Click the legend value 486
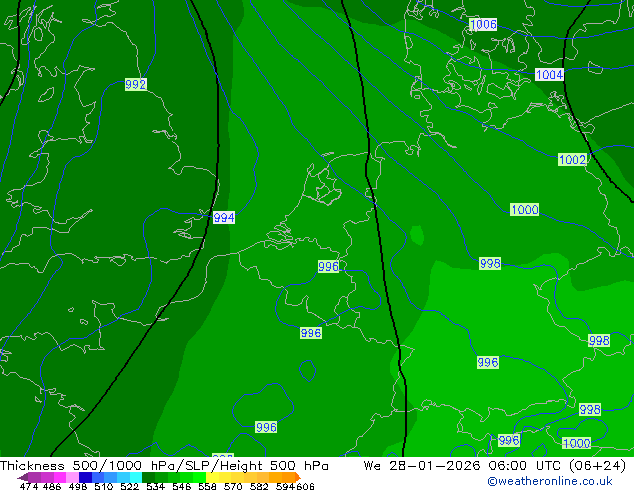Screen dimensions: 634x490 click(x=52, y=486)
